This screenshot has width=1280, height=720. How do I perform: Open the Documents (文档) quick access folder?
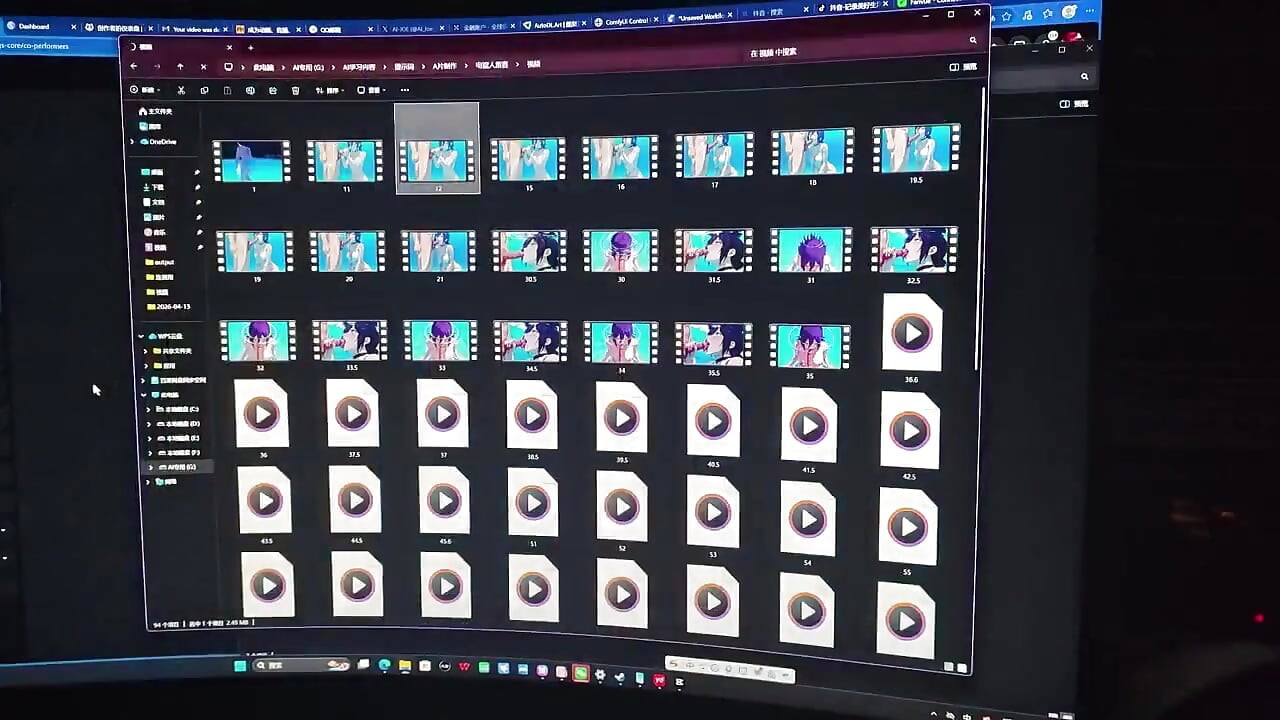pos(155,202)
